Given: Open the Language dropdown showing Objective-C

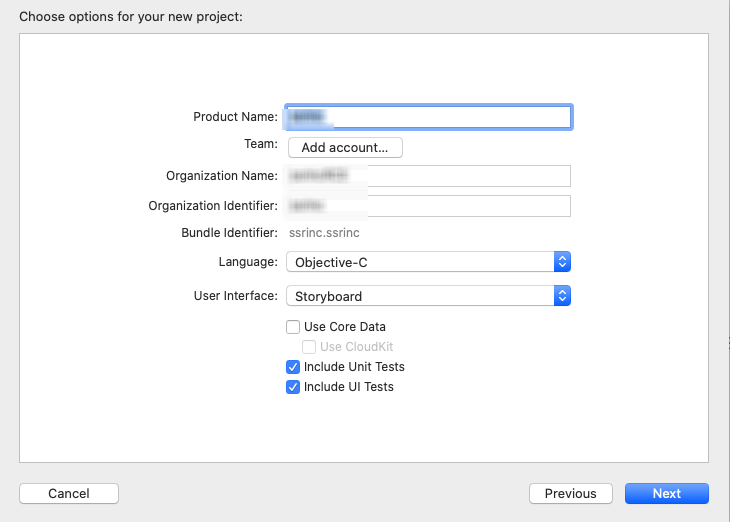Looking at the screenshot, I should point(420,262).
